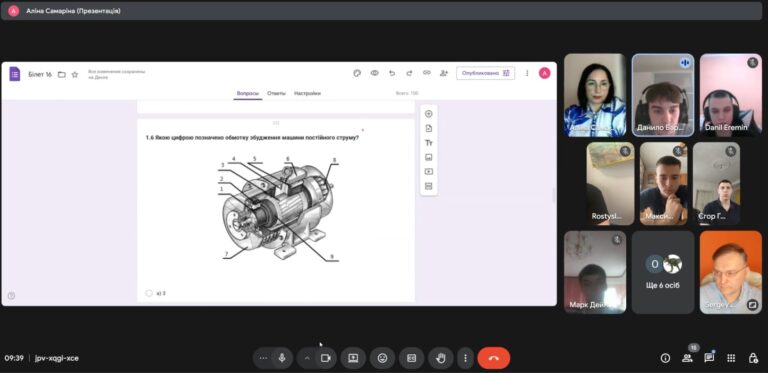Redo the last form change
The image size is (768, 373).
click(x=409, y=73)
